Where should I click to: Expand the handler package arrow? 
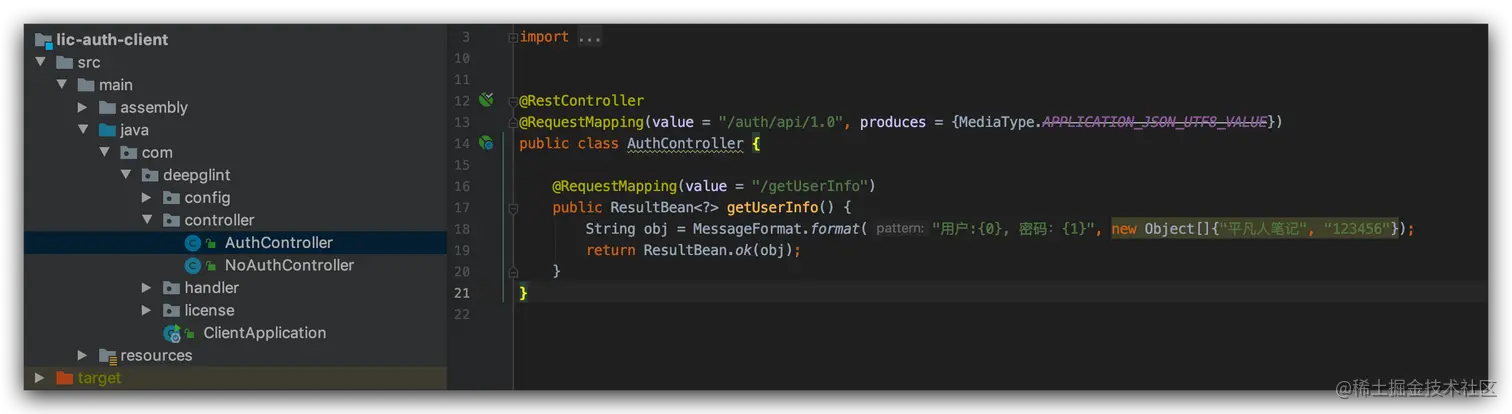pos(147,287)
